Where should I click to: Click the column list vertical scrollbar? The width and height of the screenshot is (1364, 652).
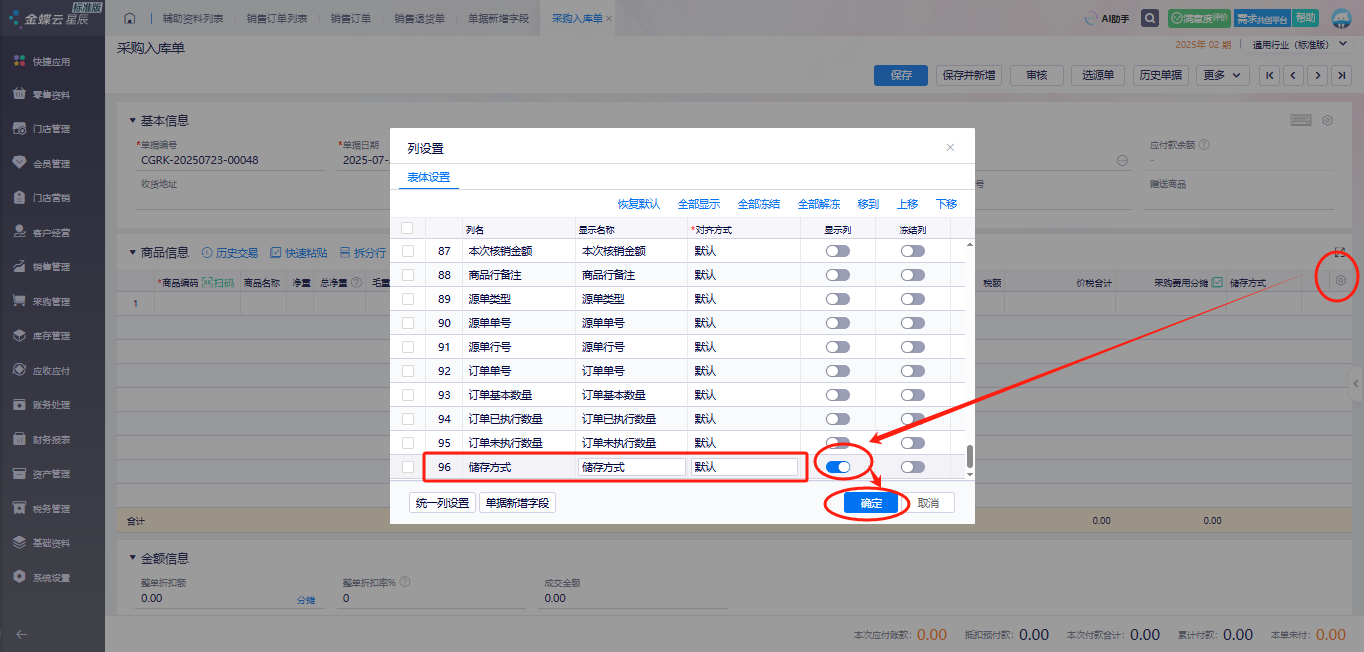click(x=969, y=458)
